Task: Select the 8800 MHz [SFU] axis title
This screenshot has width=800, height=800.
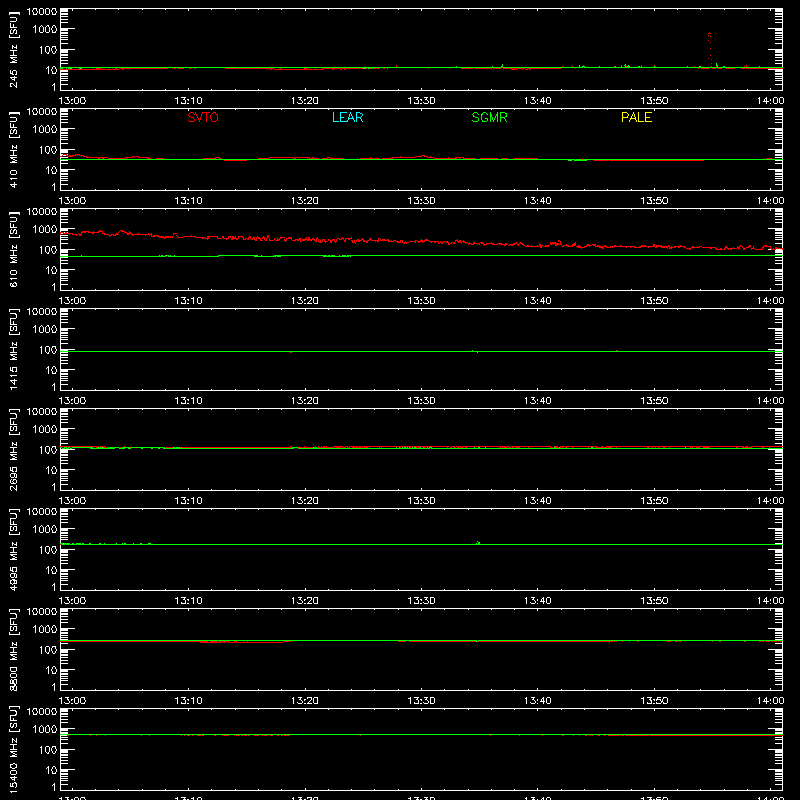Action: point(13,649)
